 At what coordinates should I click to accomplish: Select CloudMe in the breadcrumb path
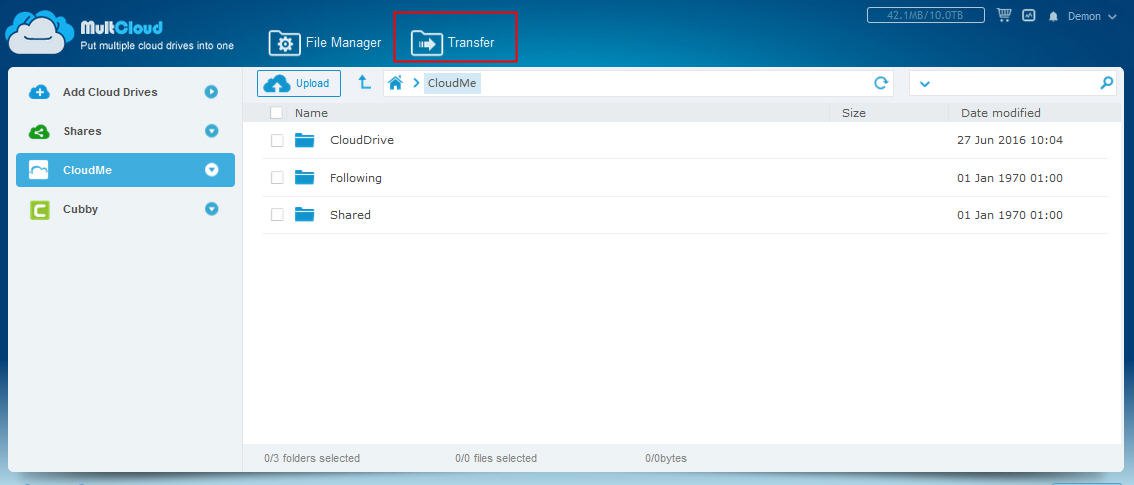(x=452, y=83)
